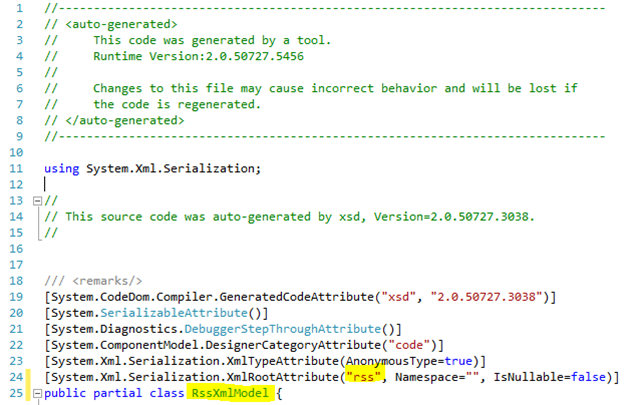Click 'Runtime Version:2.0.50727.5456' comment
Screen dimensions: 640x405
tap(198, 56)
